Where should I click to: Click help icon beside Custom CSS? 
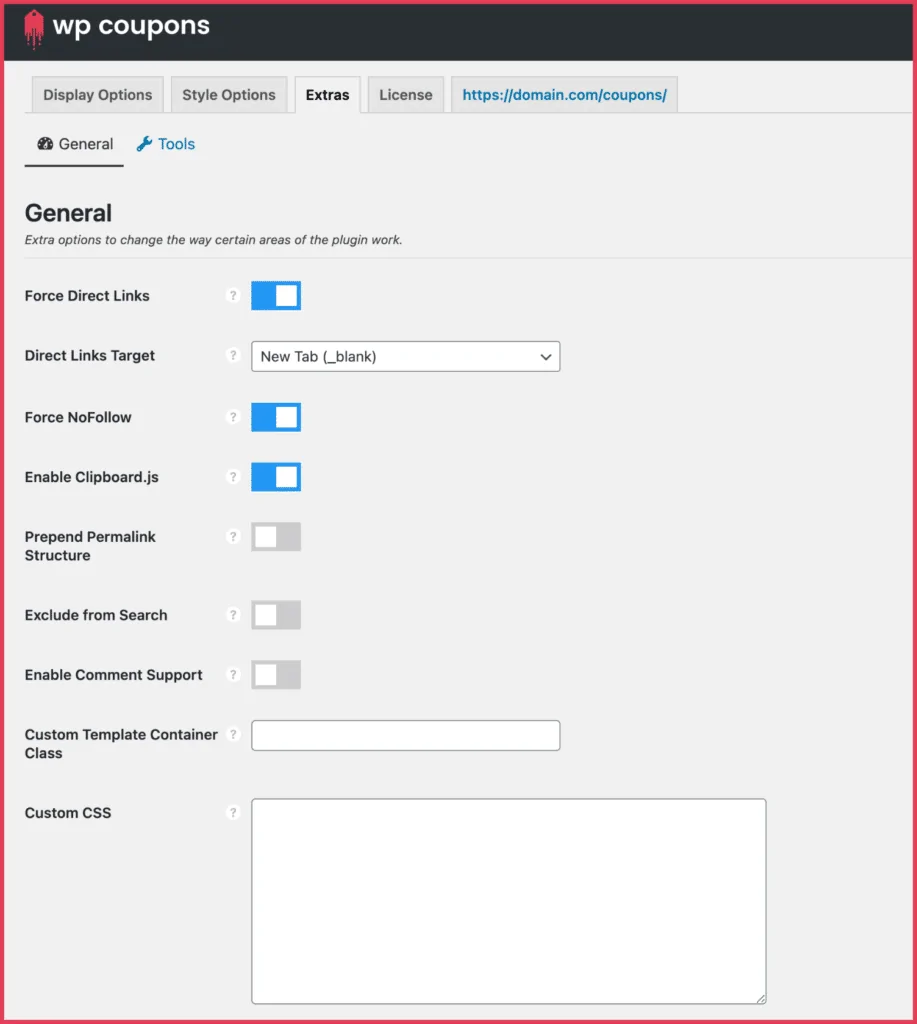point(233,813)
